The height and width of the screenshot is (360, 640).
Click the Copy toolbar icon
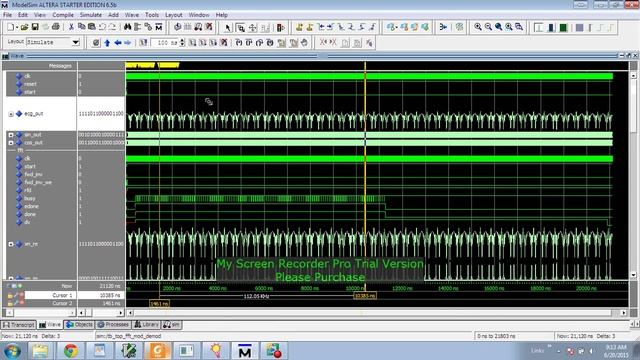tap(82, 27)
